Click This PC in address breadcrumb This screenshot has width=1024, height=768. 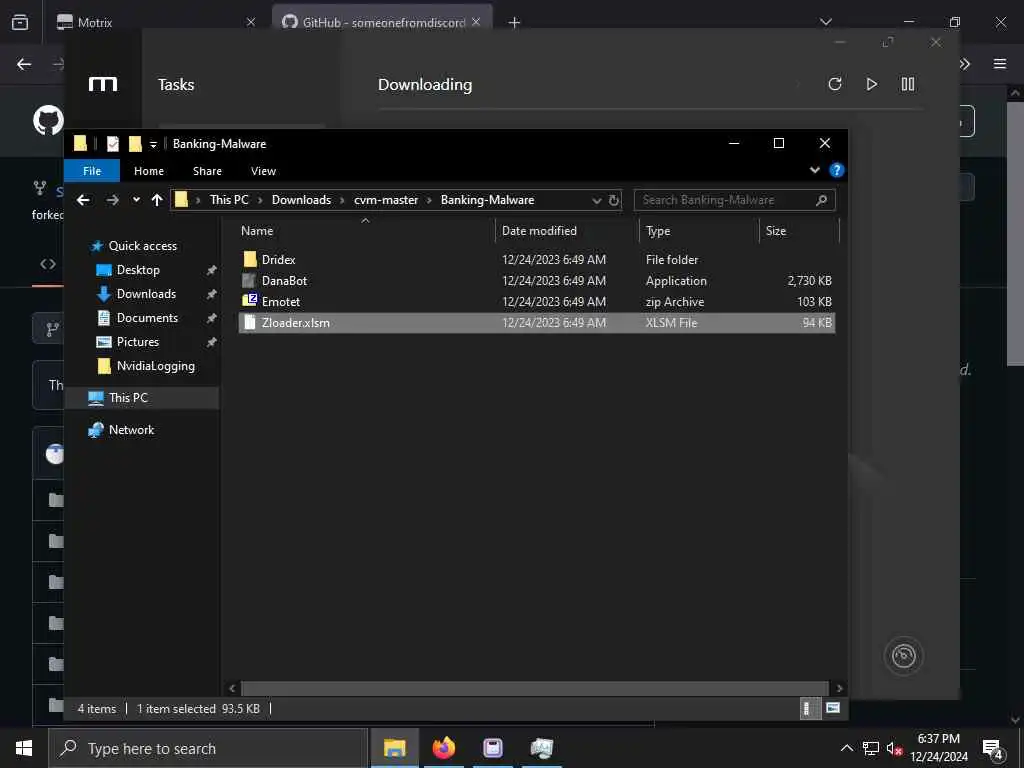click(229, 200)
